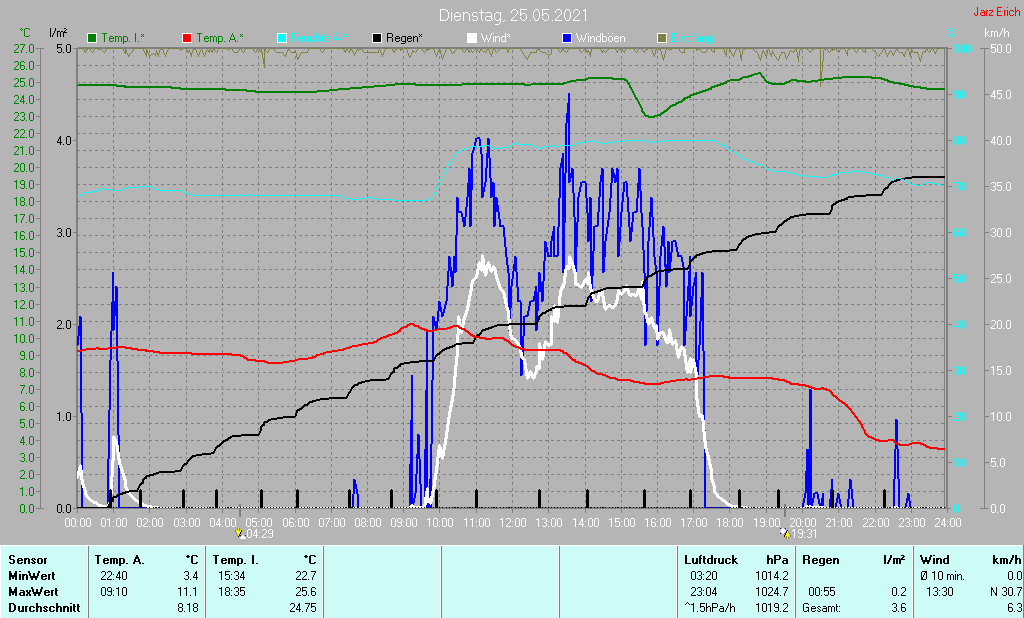
Task: Click the rain total value '3.6'
Action: pyautogui.click(x=898, y=608)
